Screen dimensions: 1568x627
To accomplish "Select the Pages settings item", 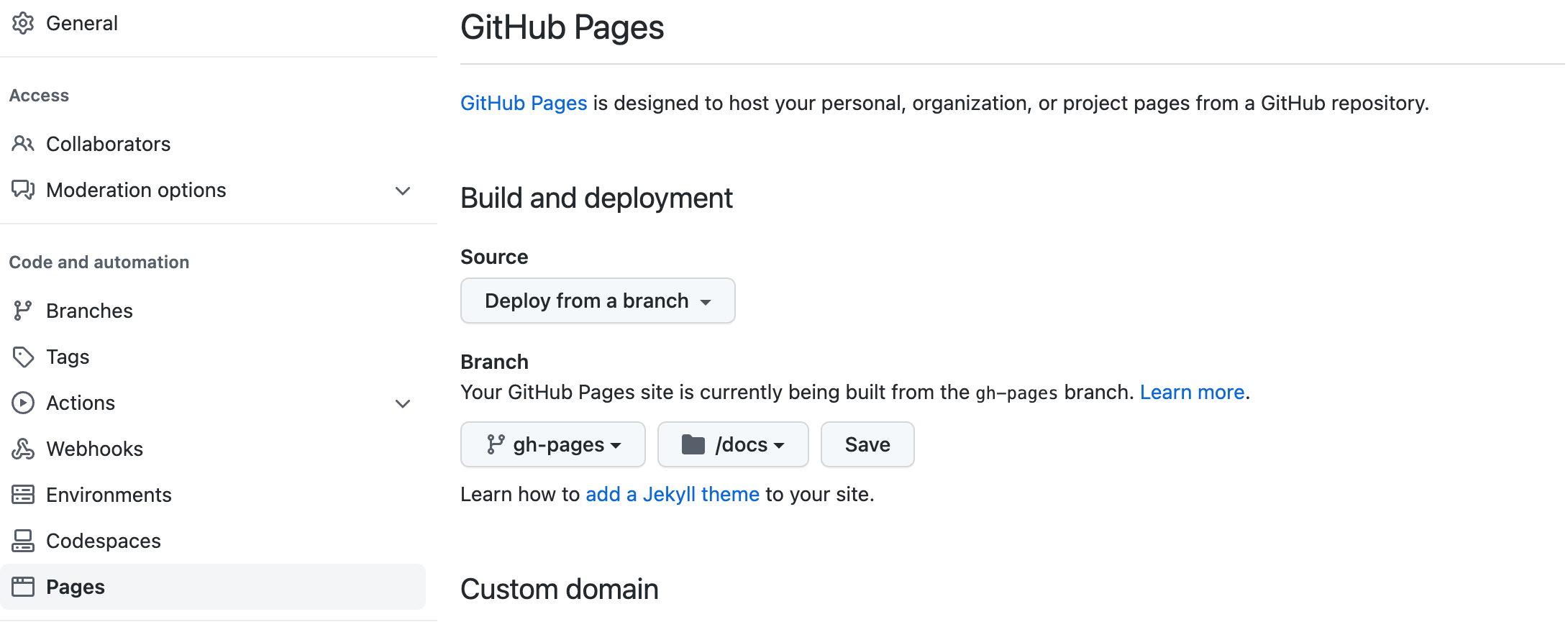I will coord(213,587).
